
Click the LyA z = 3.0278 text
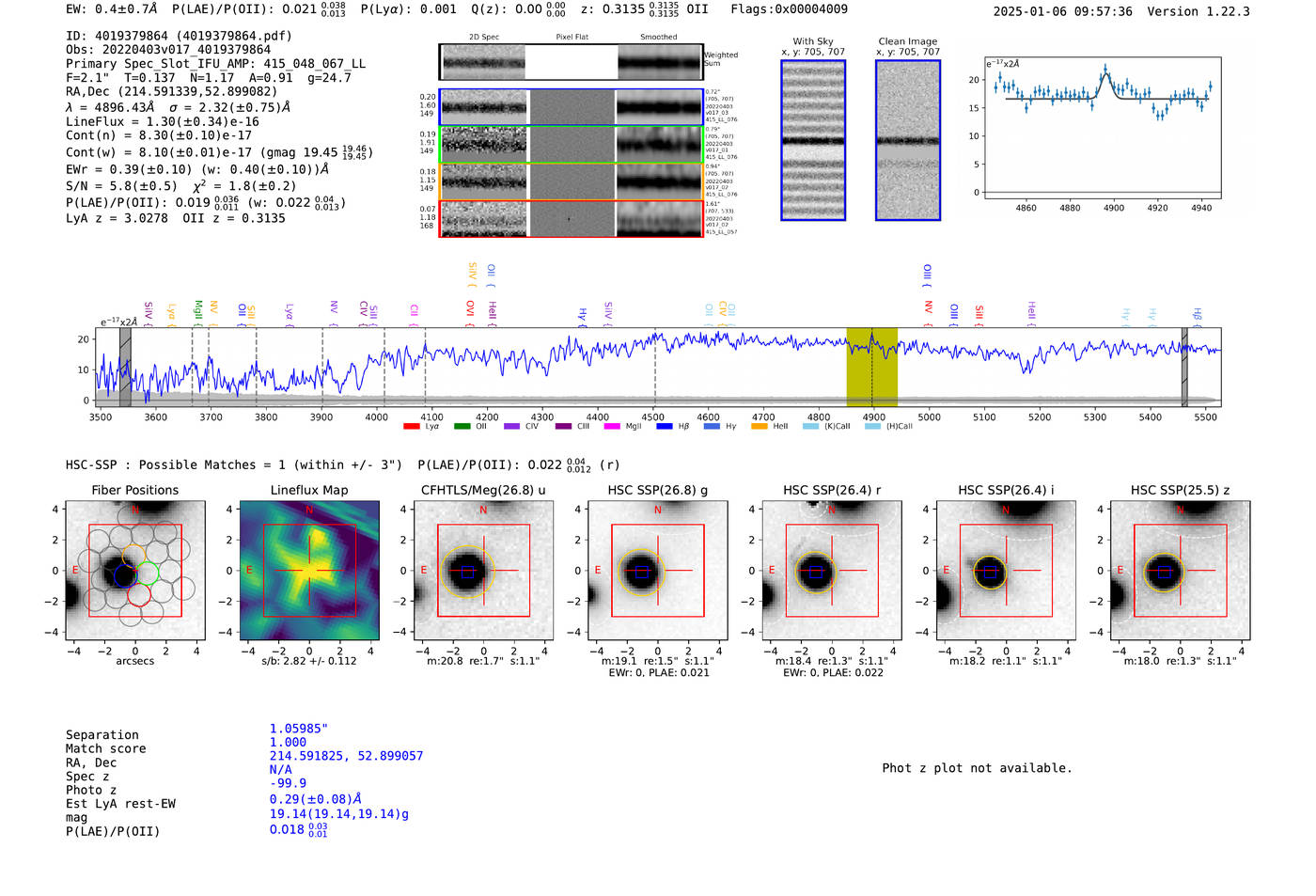117,218
